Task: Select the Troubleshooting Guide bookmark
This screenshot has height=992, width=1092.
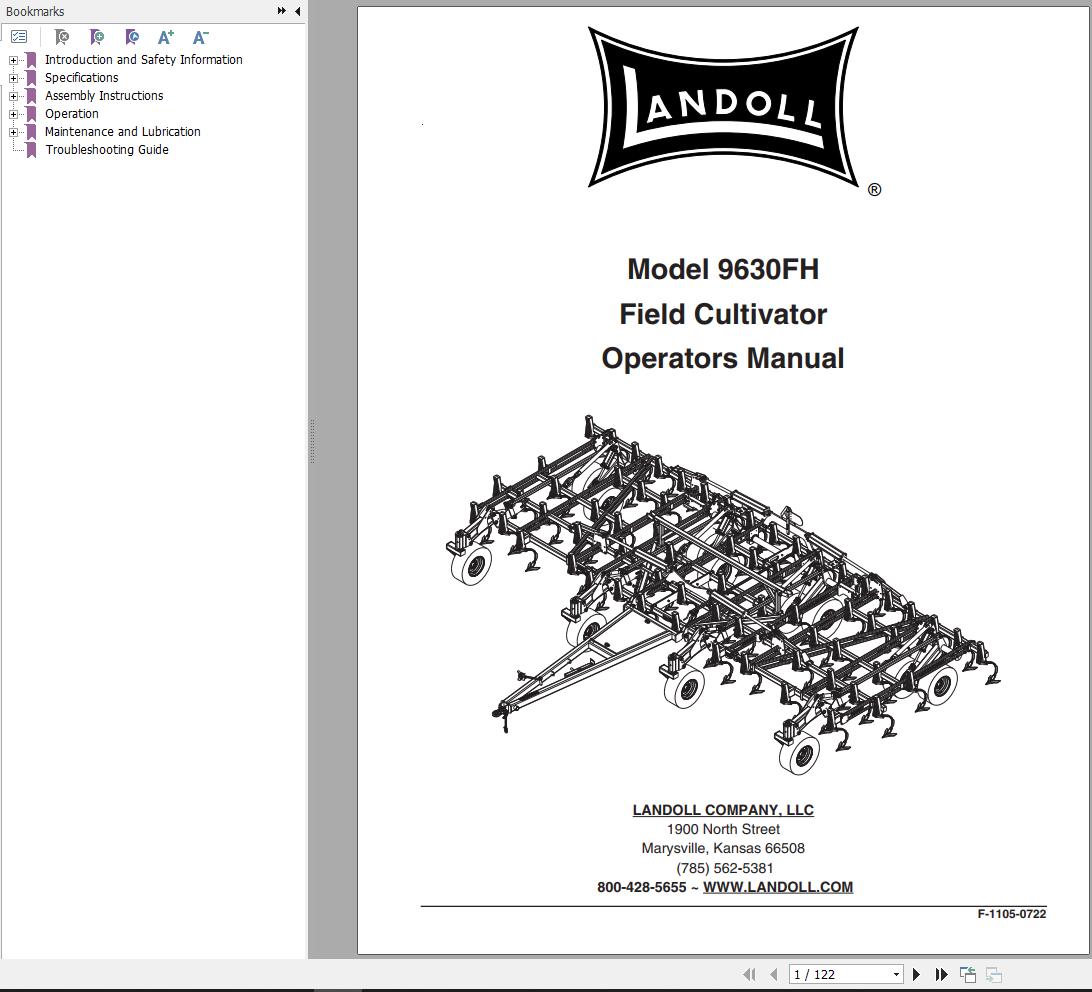Action: pos(107,149)
